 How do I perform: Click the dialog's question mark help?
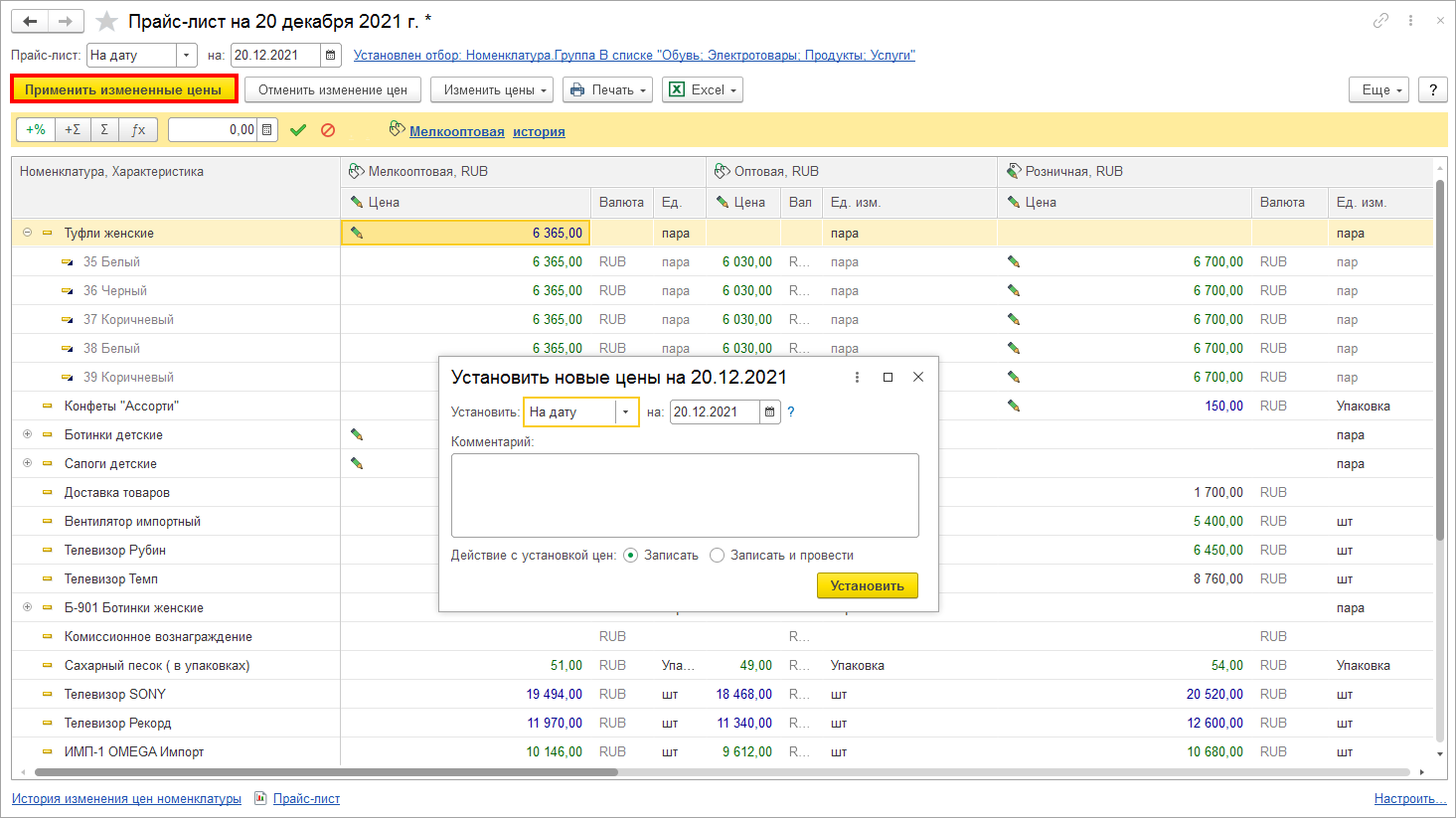click(x=791, y=411)
